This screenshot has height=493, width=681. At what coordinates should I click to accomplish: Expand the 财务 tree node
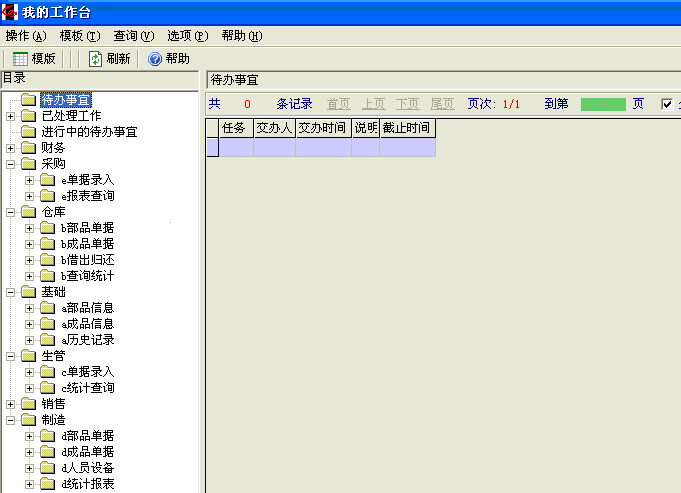tap(10, 148)
